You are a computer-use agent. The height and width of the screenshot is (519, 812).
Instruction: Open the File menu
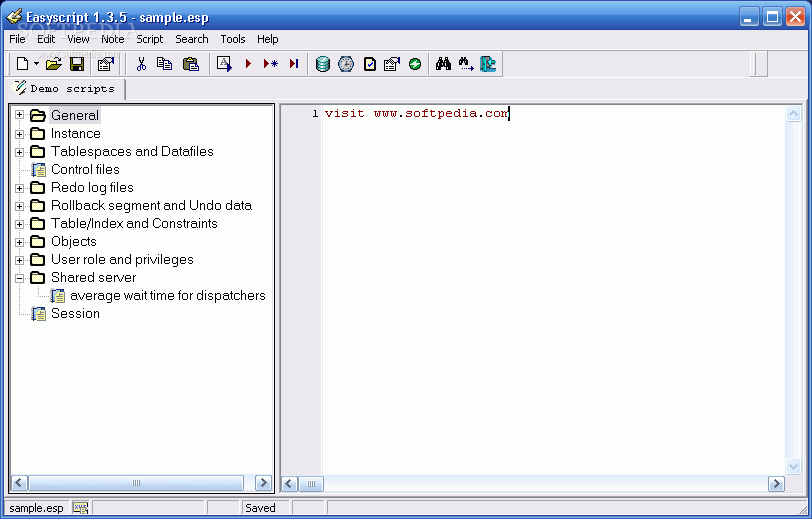(18, 39)
